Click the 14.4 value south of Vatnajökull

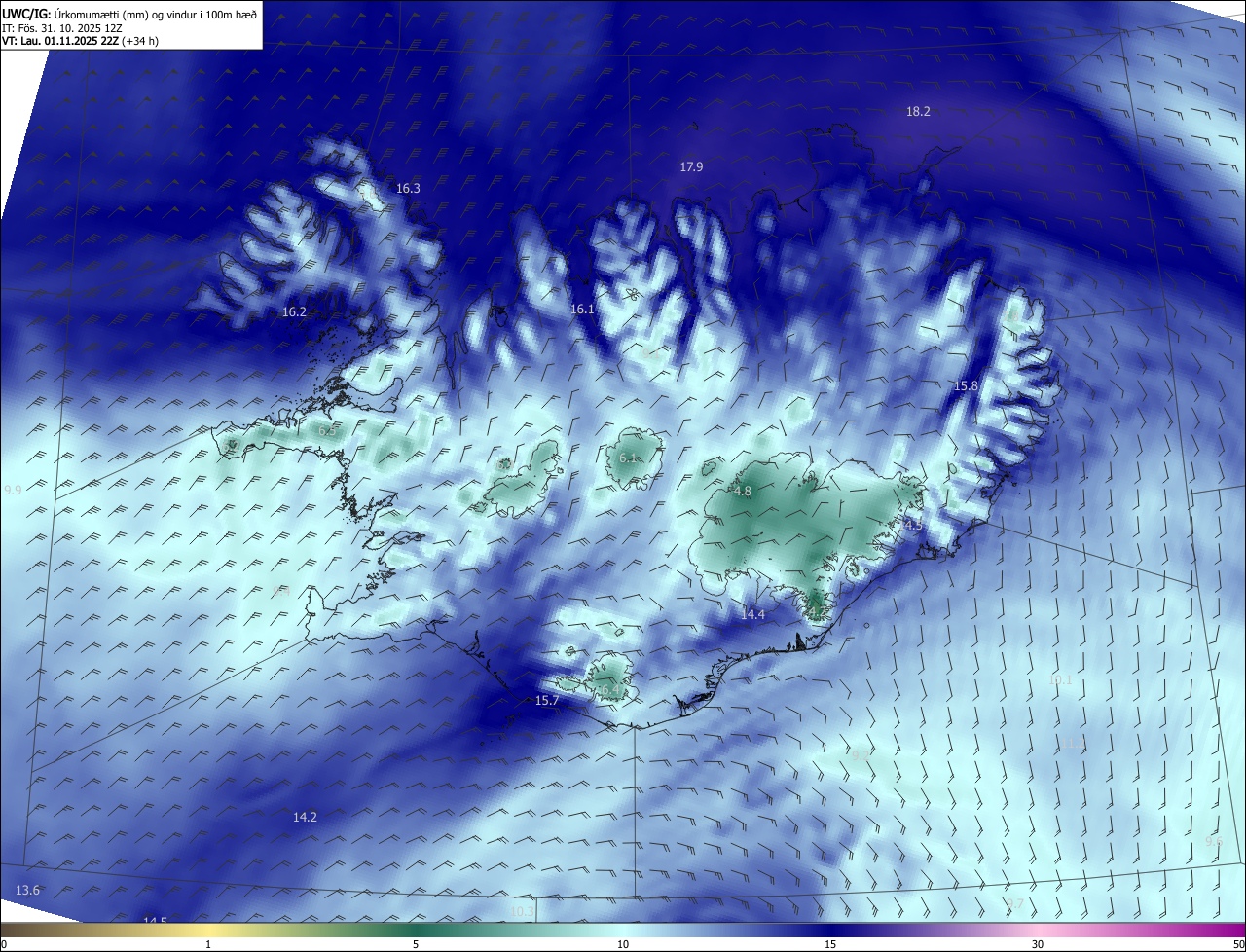click(752, 615)
